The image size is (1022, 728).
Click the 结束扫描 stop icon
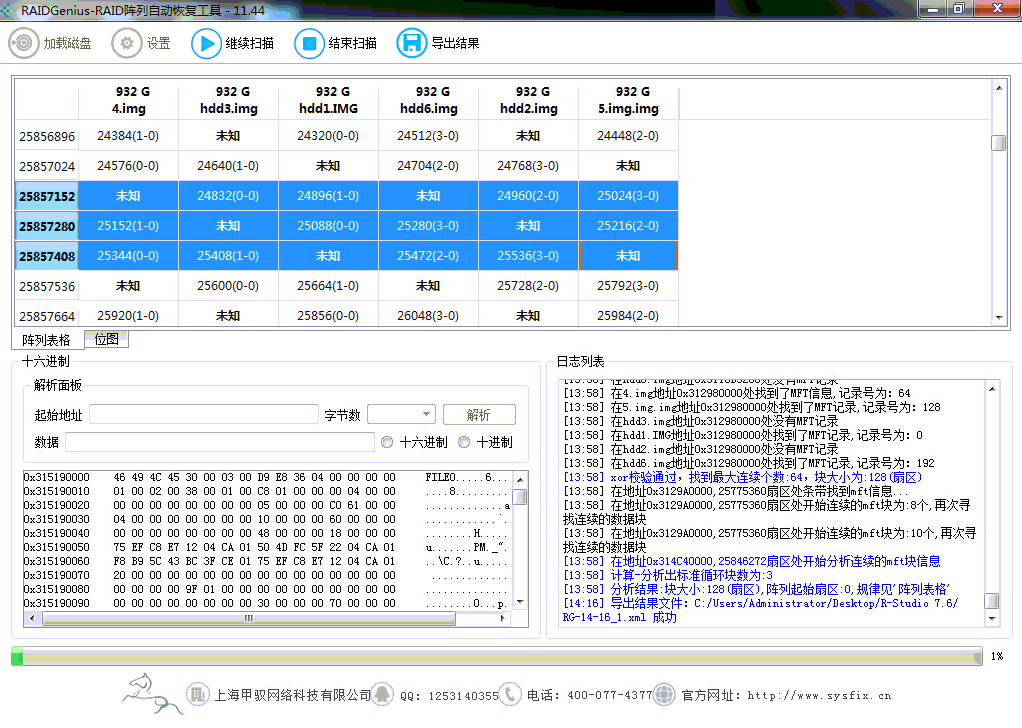pos(309,43)
